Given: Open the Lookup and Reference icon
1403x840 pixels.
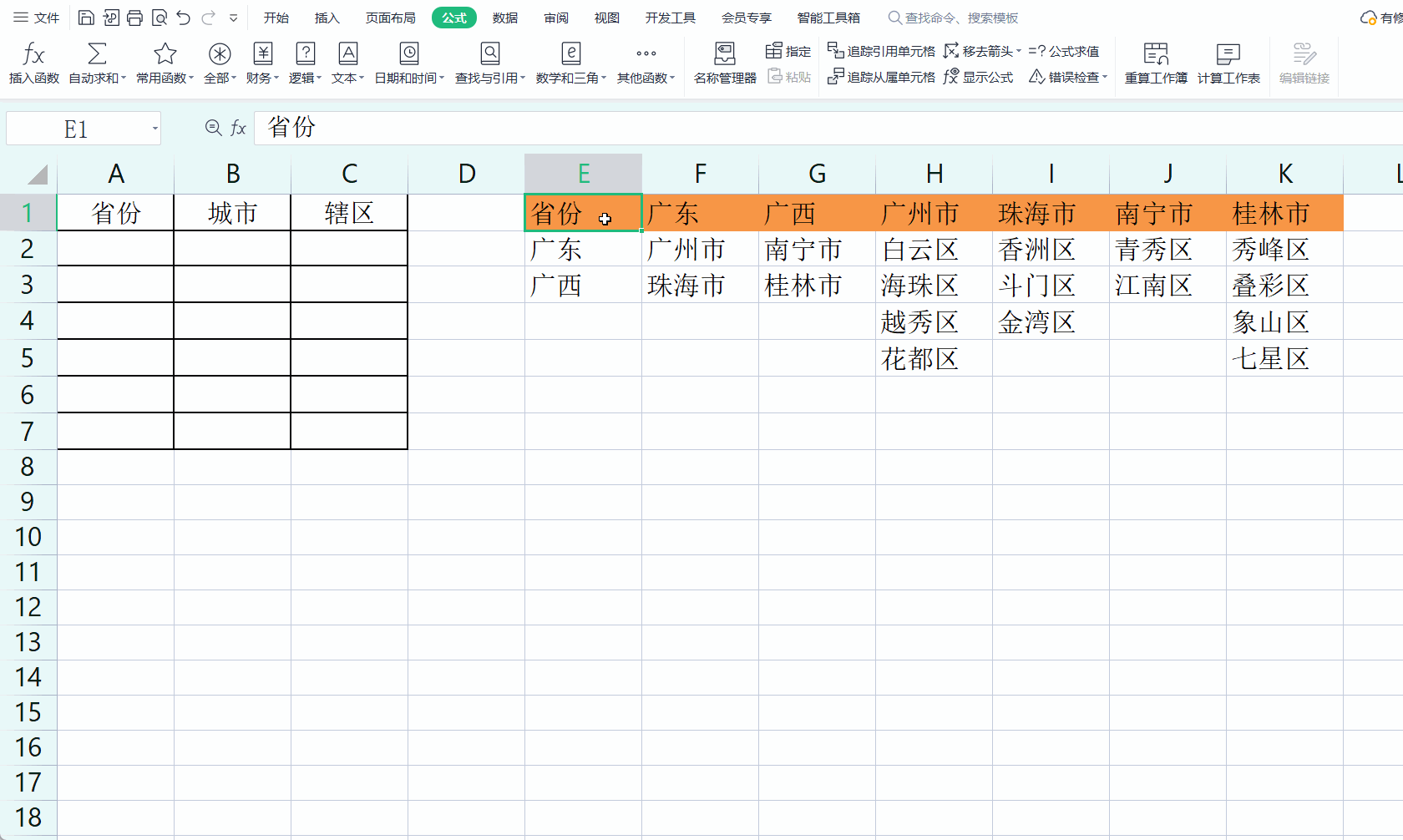Looking at the screenshot, I should (490, 53).
